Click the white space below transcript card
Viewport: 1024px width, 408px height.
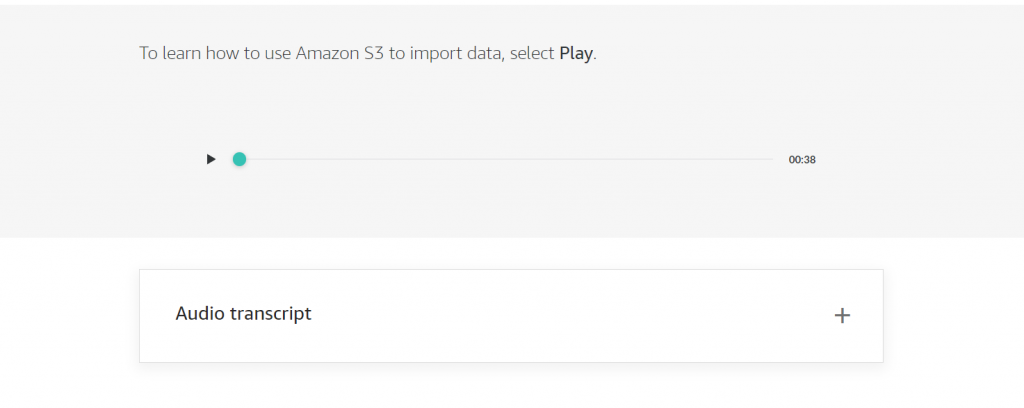511,386
